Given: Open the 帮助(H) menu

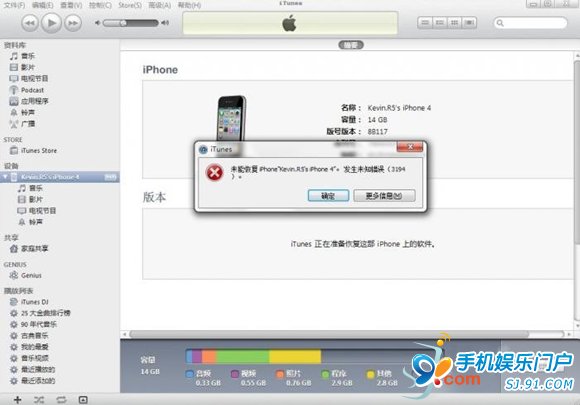Looking at the screenshot, I should 189,5.
